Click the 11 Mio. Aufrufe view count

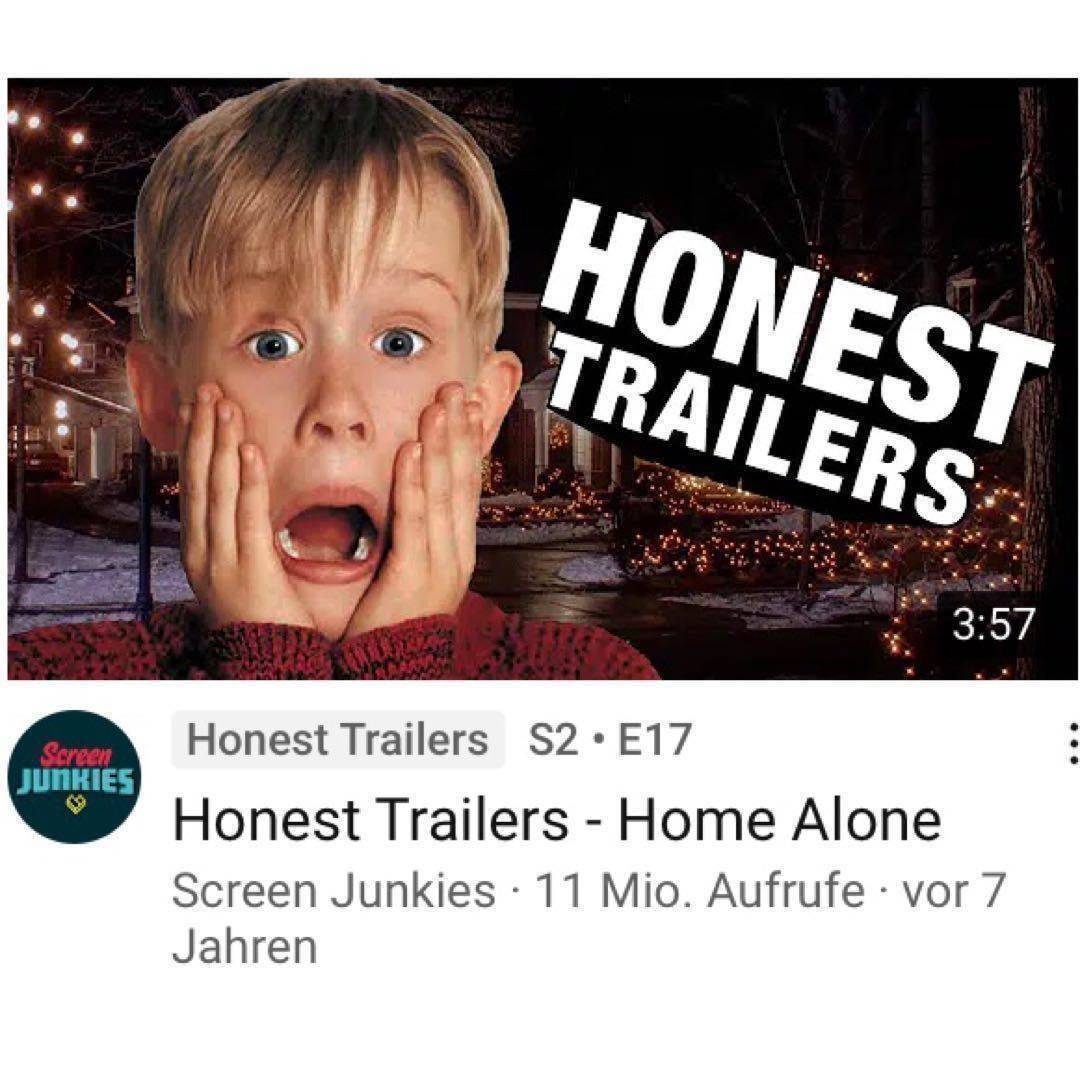coord(698,891)
